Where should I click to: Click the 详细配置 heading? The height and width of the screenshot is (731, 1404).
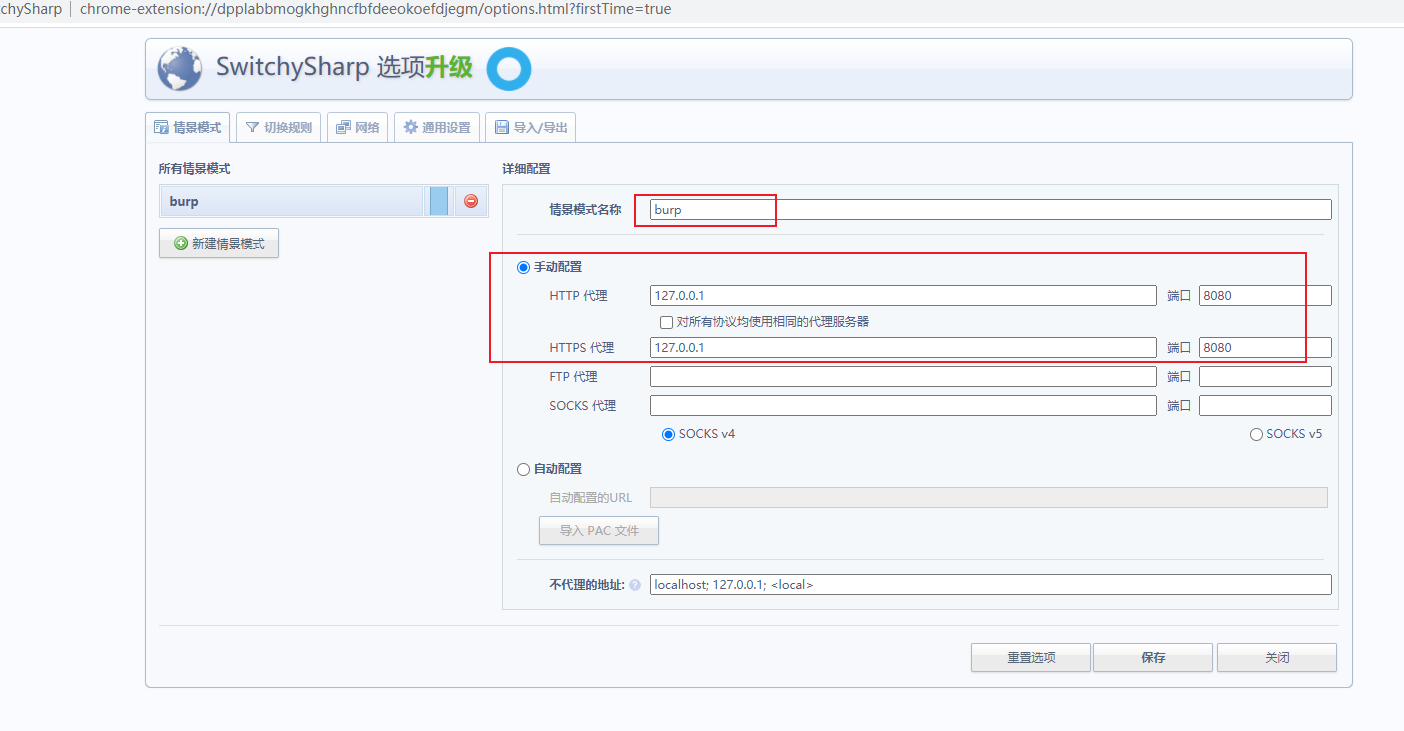tap(526, 169)
